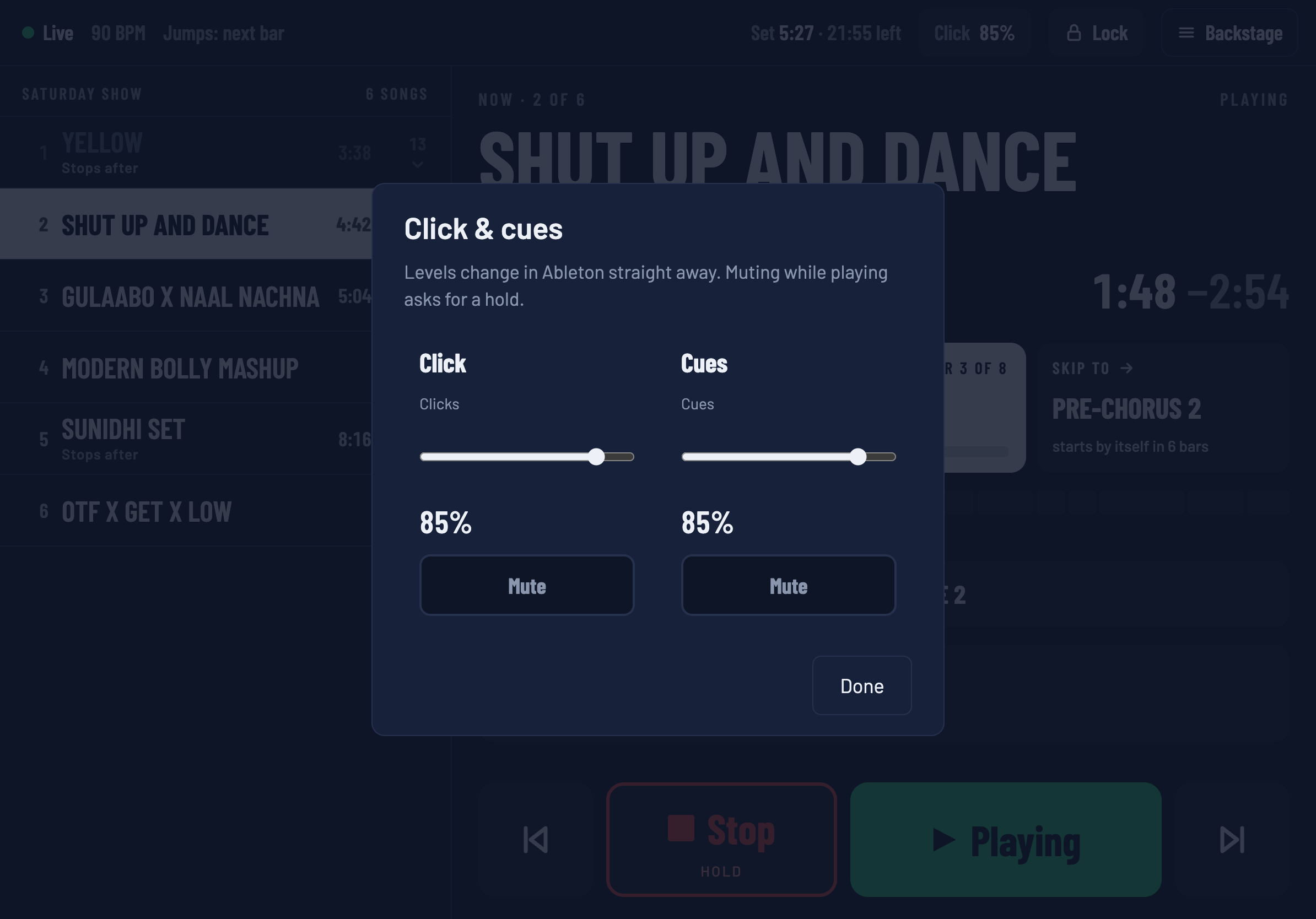
Task: Click the Now 2 of 6 label
Action: tap(532, 100)
